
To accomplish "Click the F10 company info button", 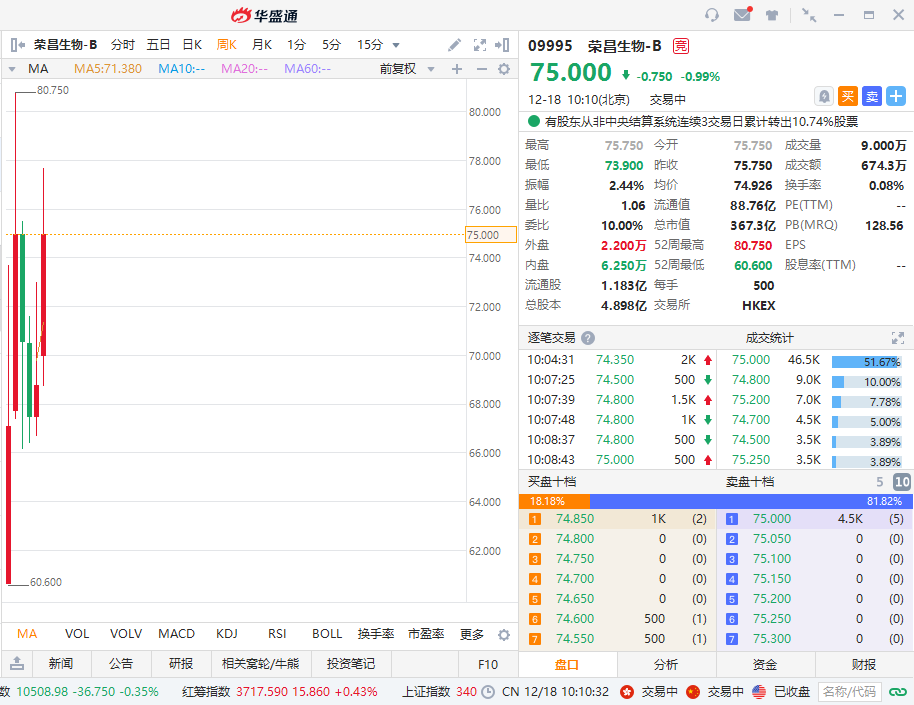I will (x=488, y=664).
